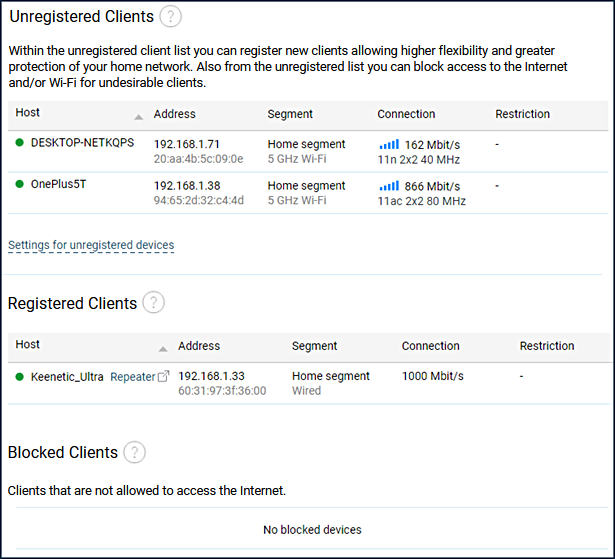
Task: Sort unregistered clients by Host arrow
Action: pos(138,116)
